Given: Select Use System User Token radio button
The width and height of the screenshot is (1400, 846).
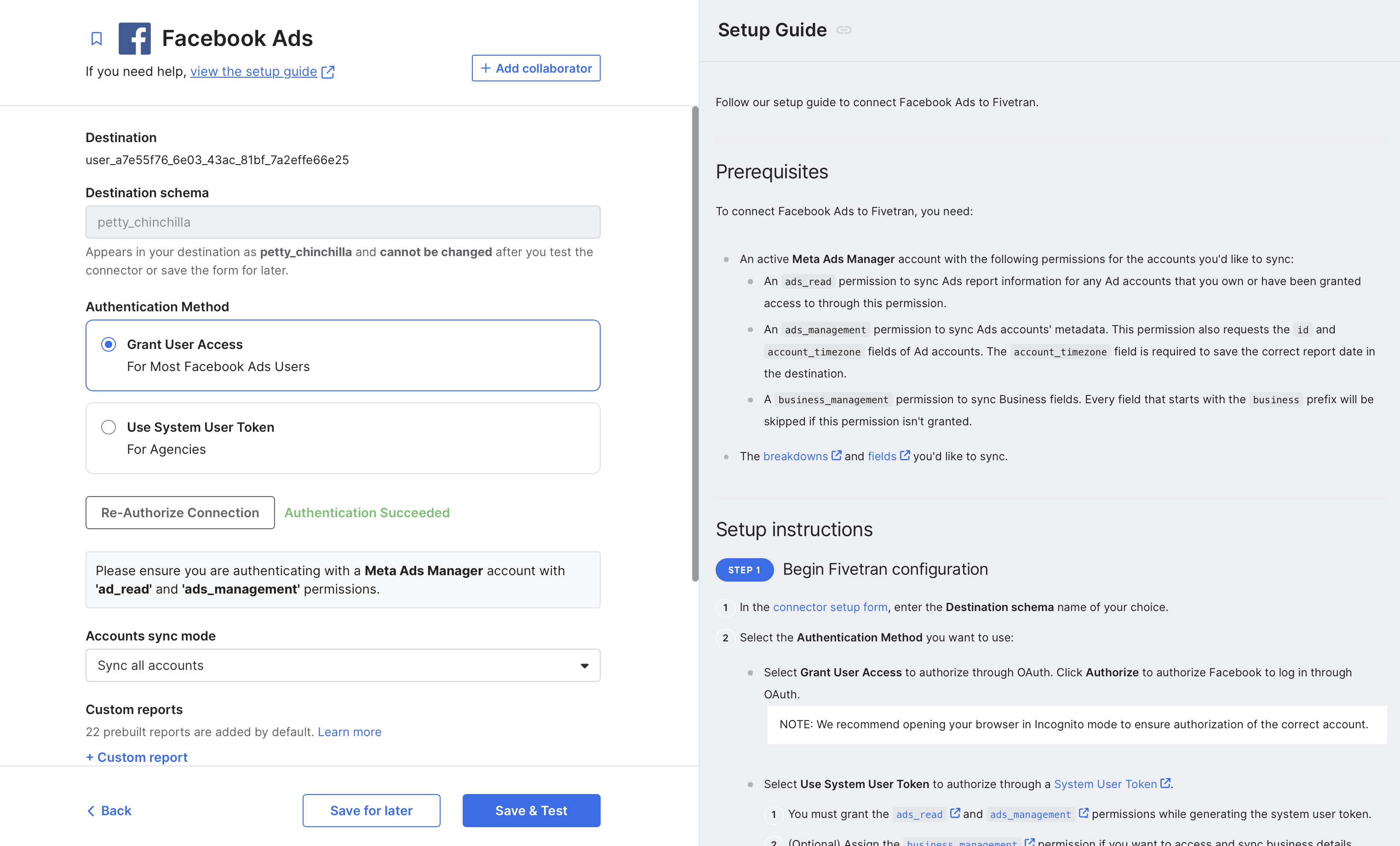Looking at the screenshot, I should point(109,427).
